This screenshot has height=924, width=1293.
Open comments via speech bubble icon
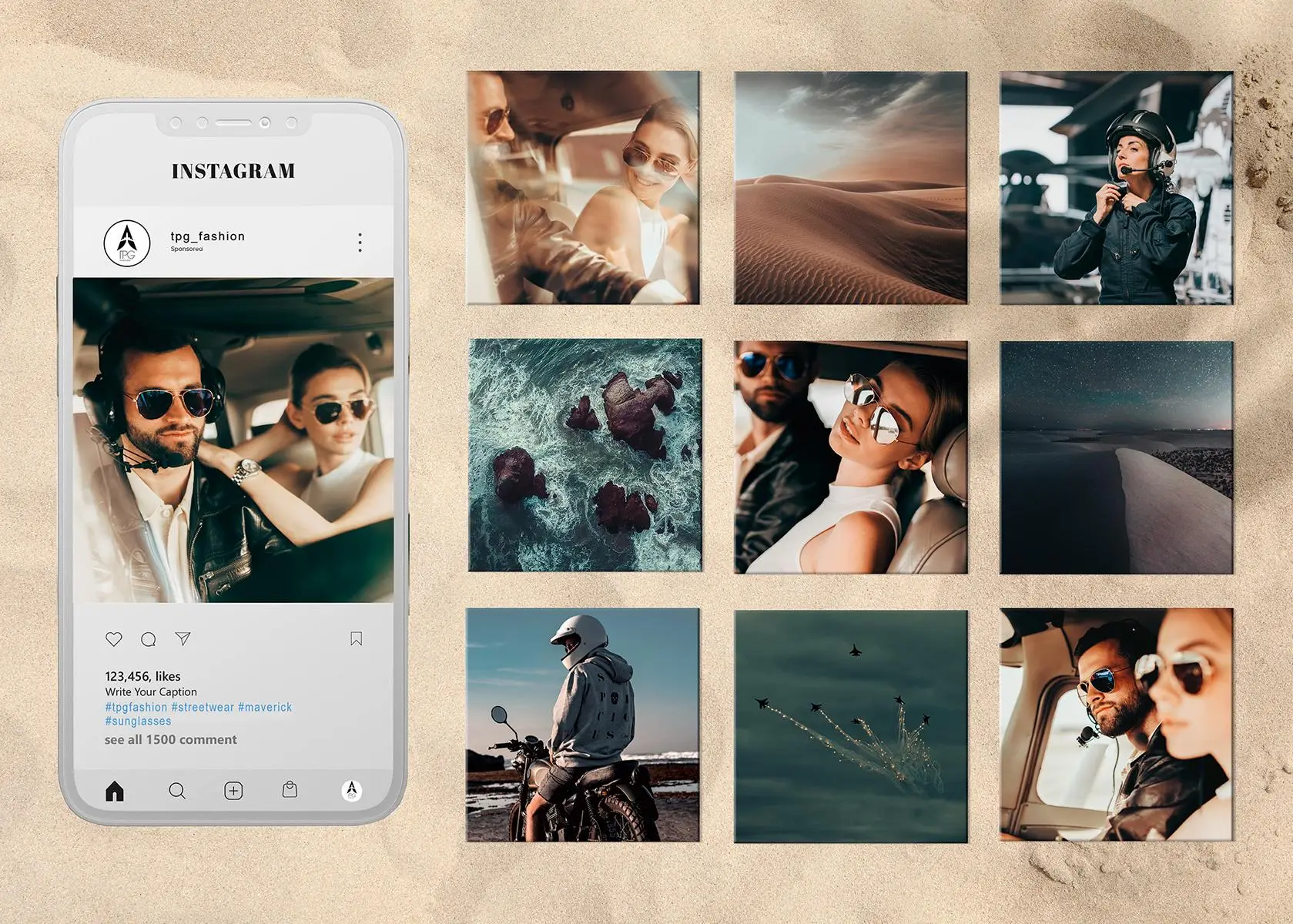pyautogui.click(x=149, y=639)
